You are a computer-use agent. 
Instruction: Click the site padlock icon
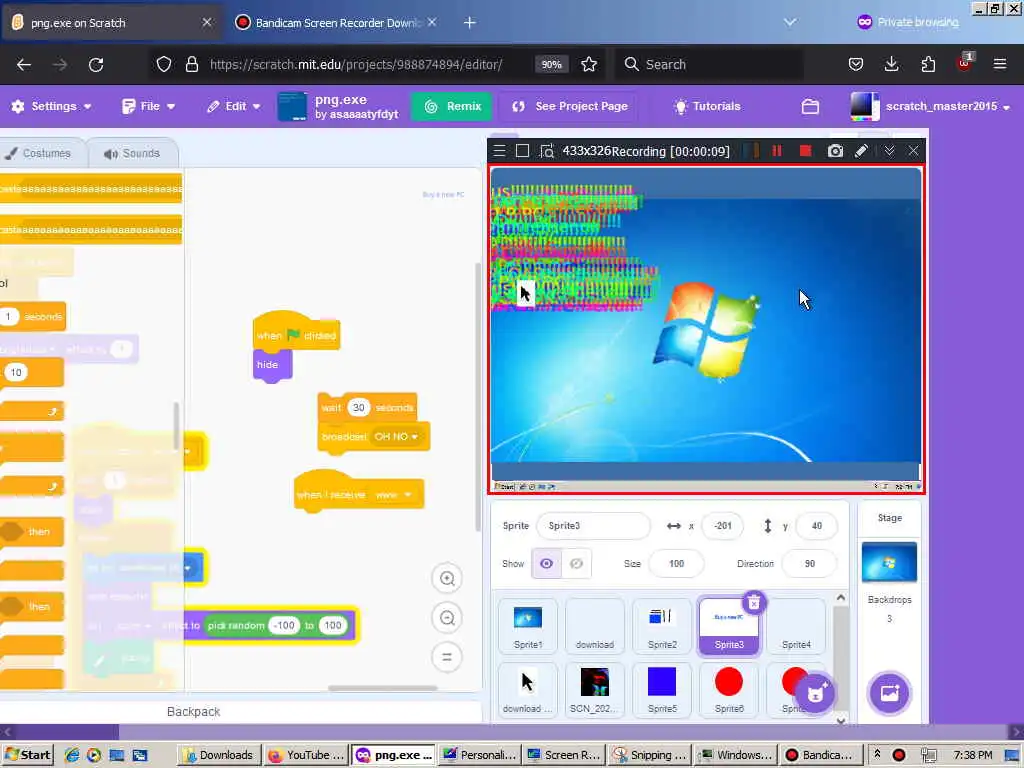click(x=191, y=64)
